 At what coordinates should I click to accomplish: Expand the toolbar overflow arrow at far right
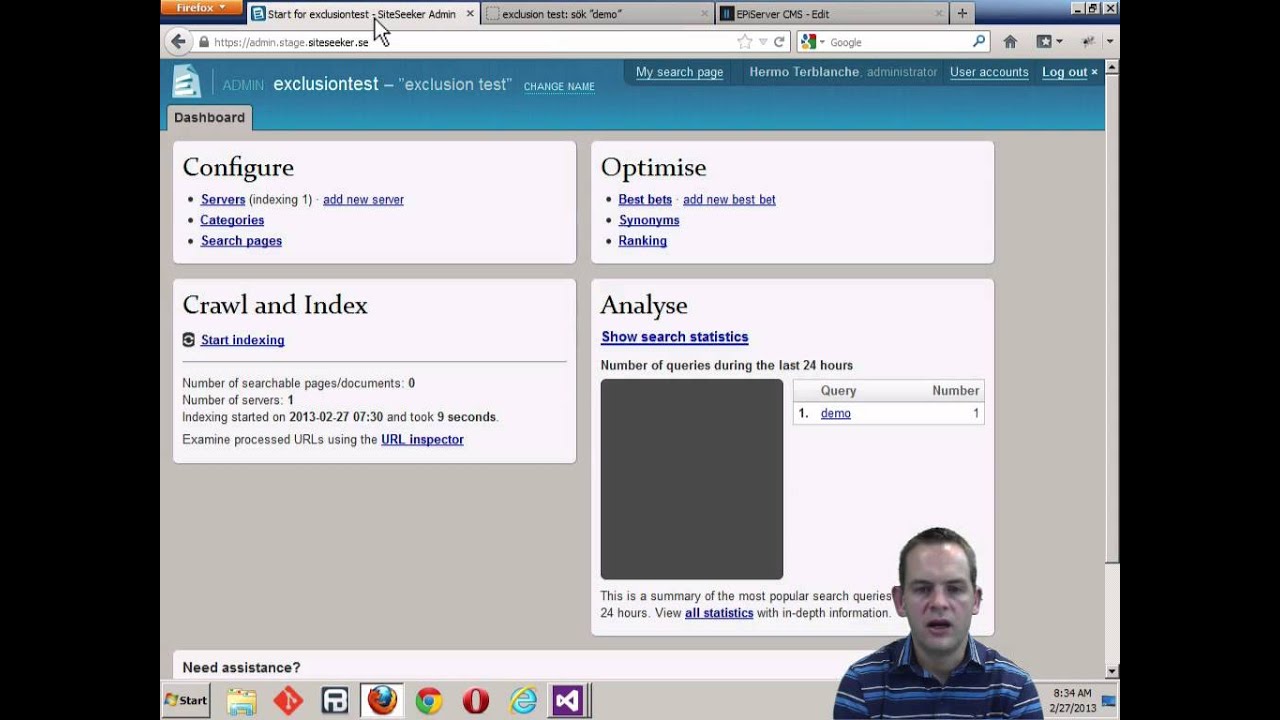[x=1110, y=42]
